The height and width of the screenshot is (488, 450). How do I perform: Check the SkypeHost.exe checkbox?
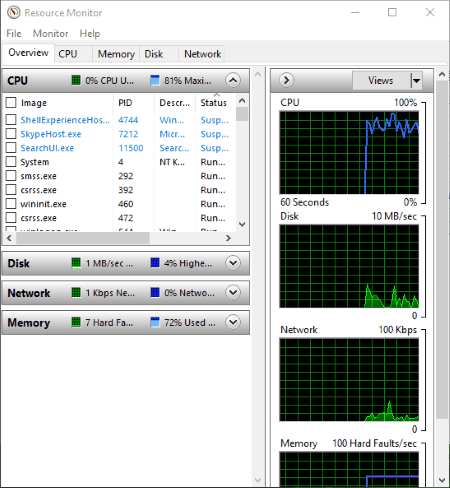click(x=11, y=134)
